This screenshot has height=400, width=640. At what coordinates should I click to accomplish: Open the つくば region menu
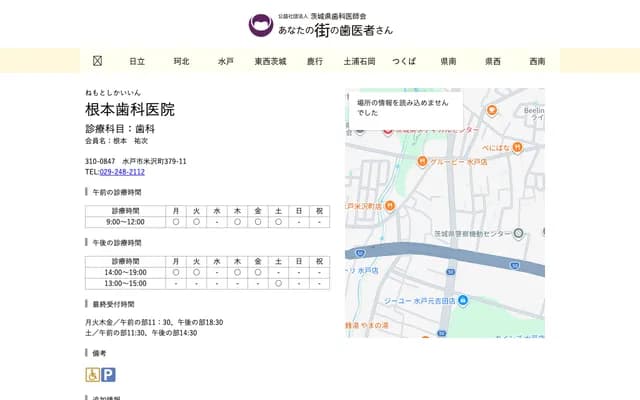click(404, 61)
